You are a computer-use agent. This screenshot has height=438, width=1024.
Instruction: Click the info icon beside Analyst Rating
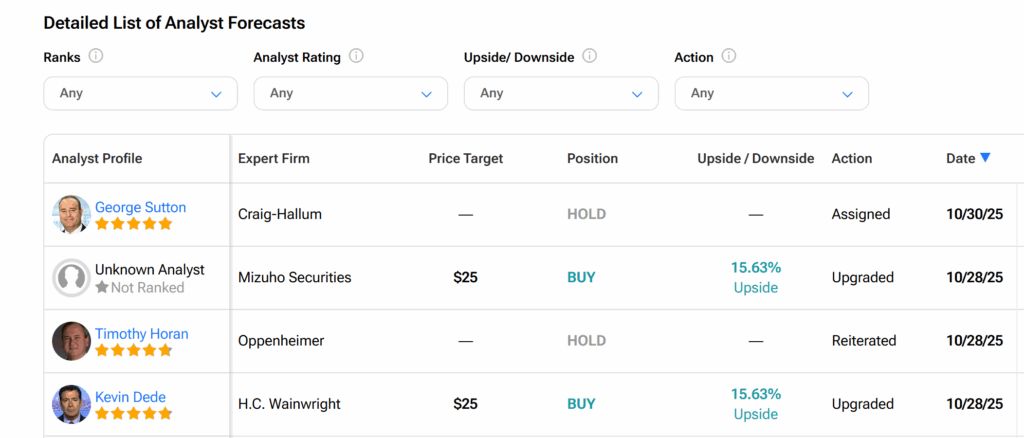356,57
